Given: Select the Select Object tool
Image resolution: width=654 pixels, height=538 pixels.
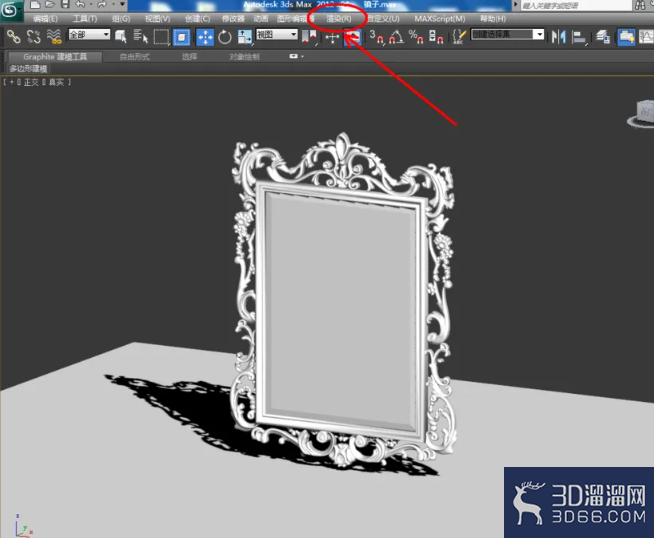Looking at the screenshot, I should (x=121, y=37).
